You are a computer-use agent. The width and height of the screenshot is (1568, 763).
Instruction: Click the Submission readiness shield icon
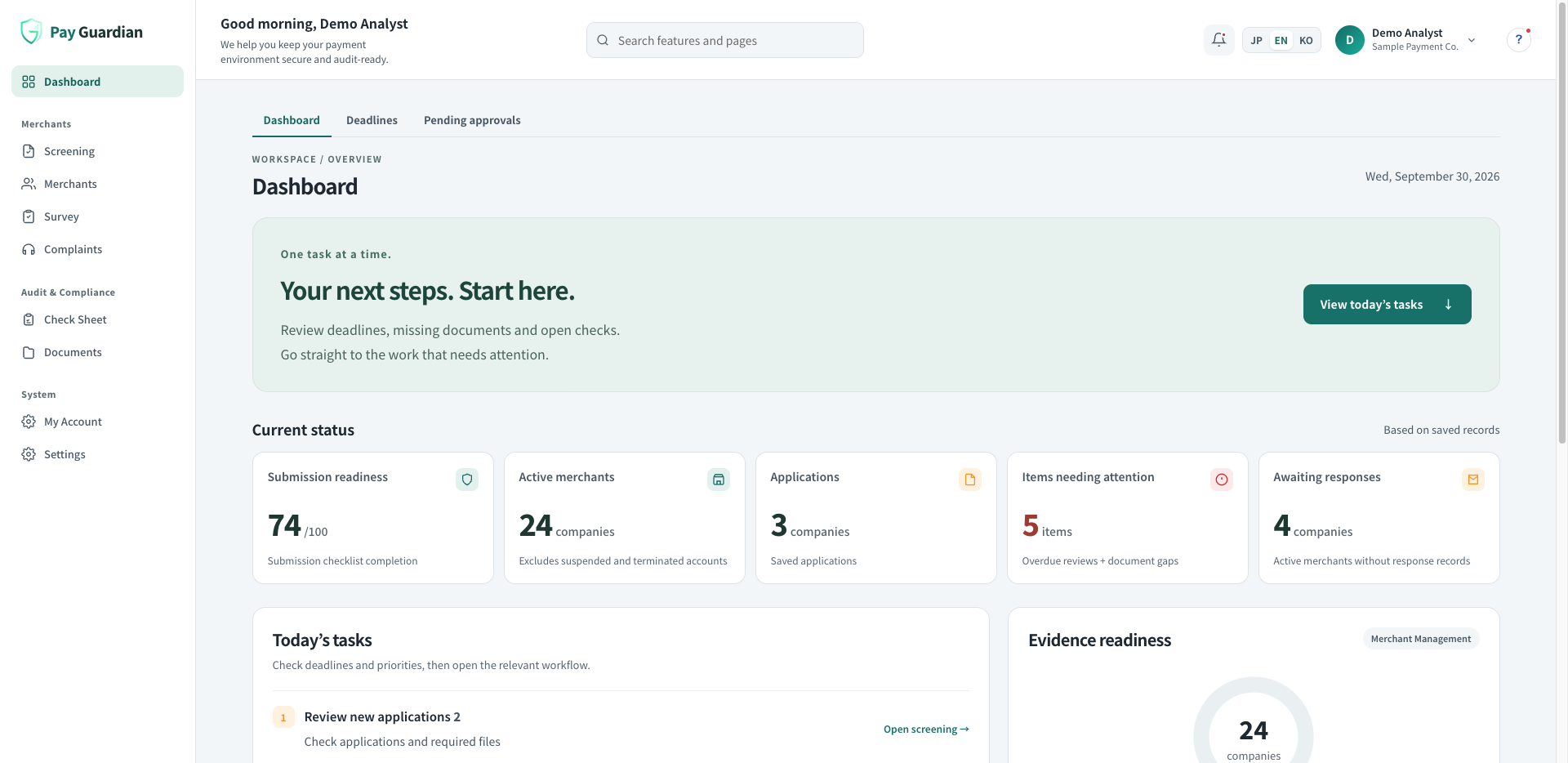pyautogui.click(x=467, y=480)
